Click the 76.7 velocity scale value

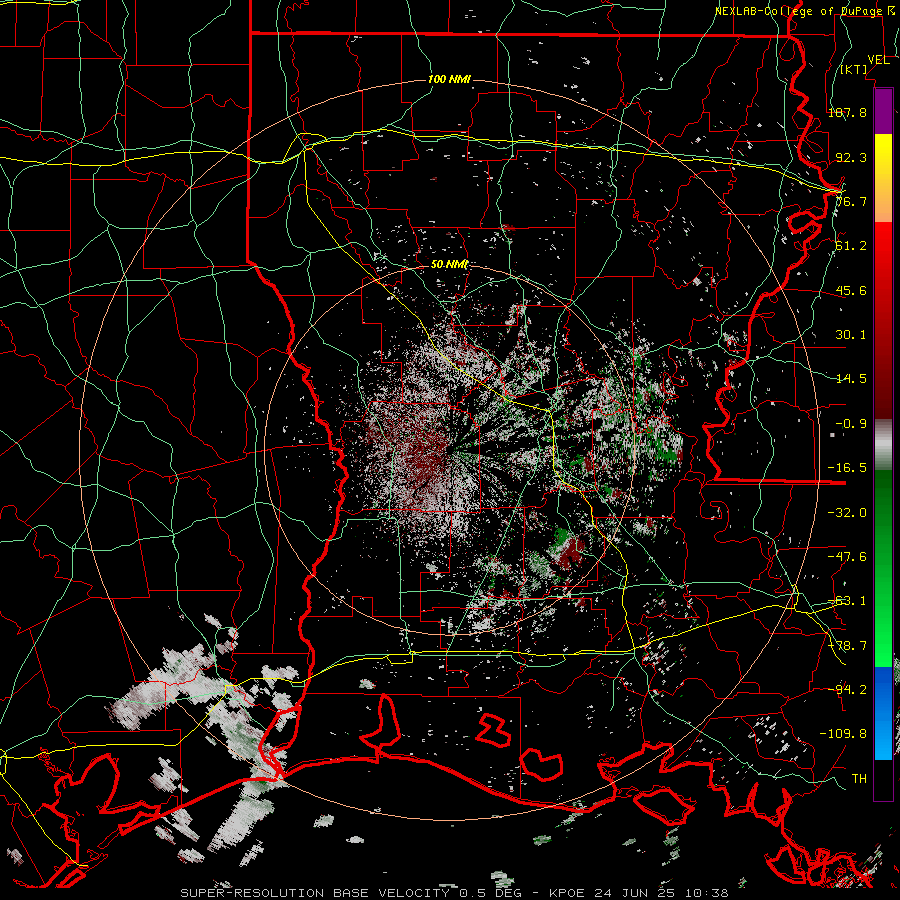(x=851, y=201)
